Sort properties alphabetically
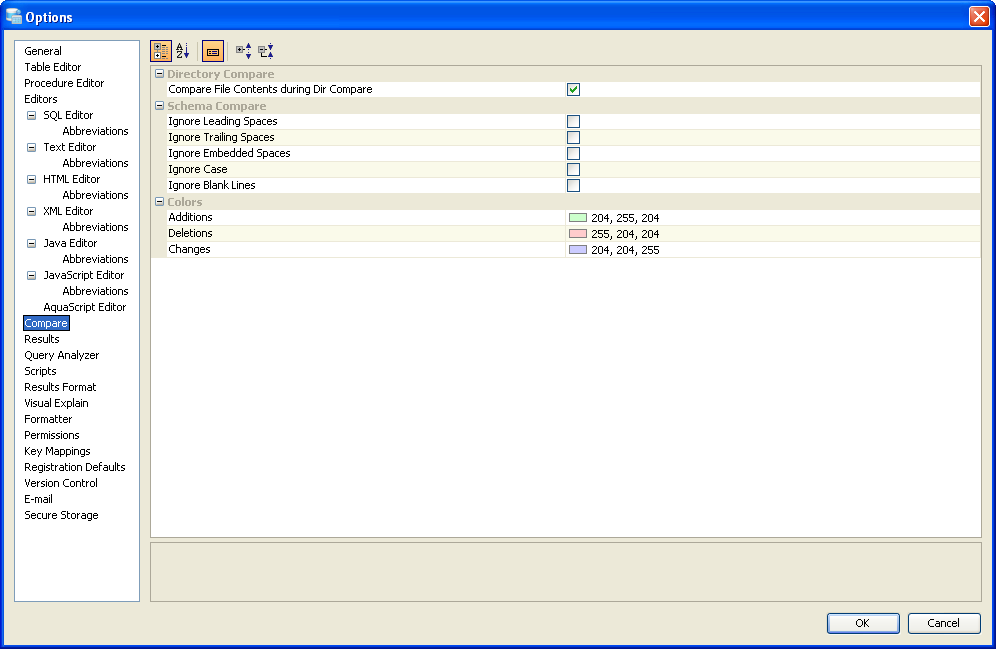 coord(183,51)
